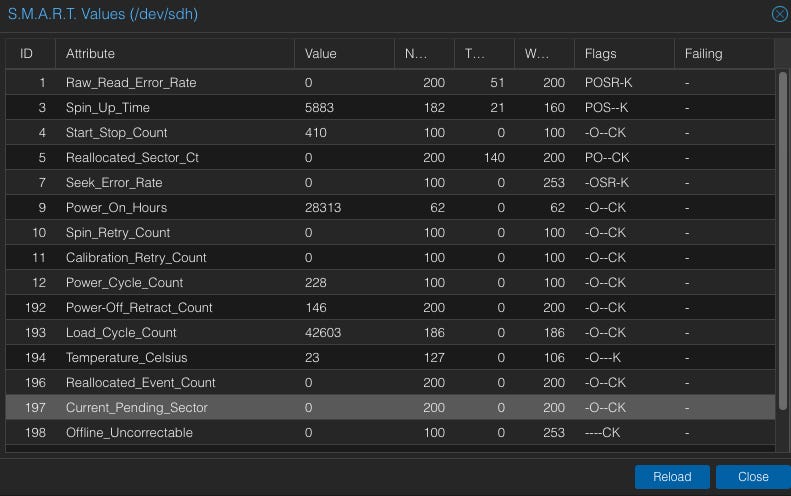
Task: Click worst value 106 in Temperature_Celsius row
Action: (554, 358)
